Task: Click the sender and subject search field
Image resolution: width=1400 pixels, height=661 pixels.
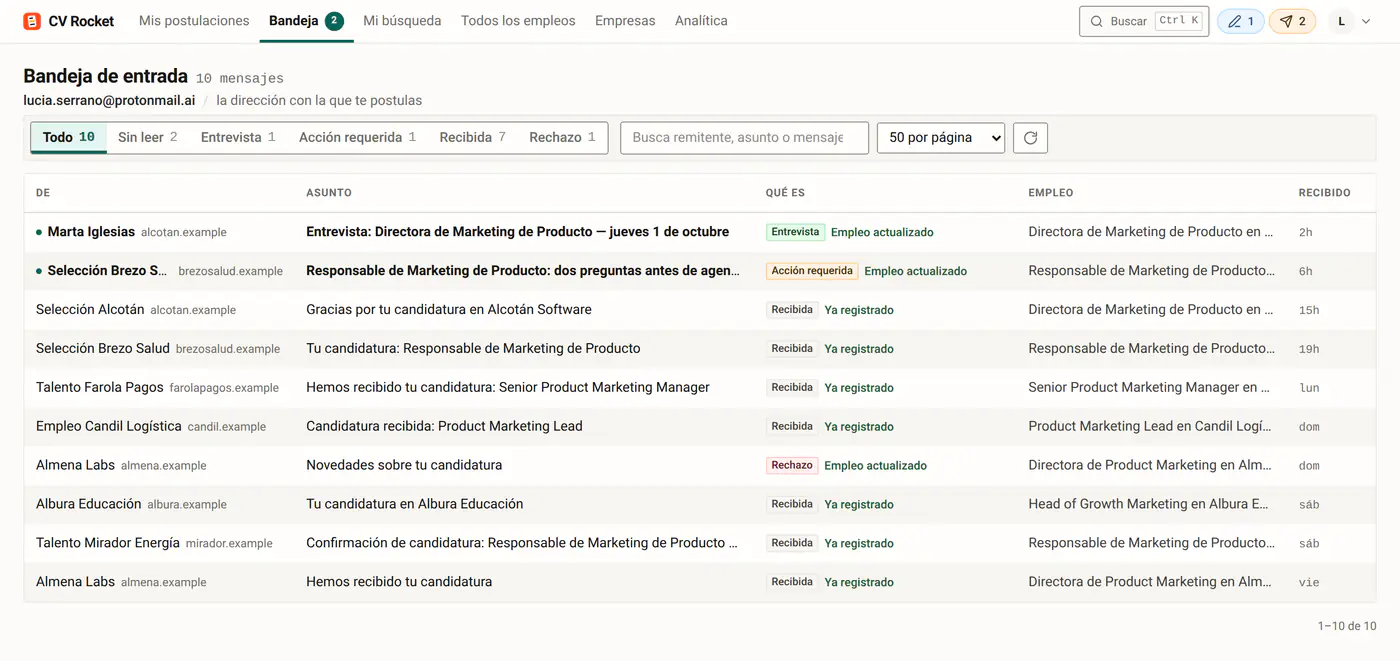Action: point(744,138)
